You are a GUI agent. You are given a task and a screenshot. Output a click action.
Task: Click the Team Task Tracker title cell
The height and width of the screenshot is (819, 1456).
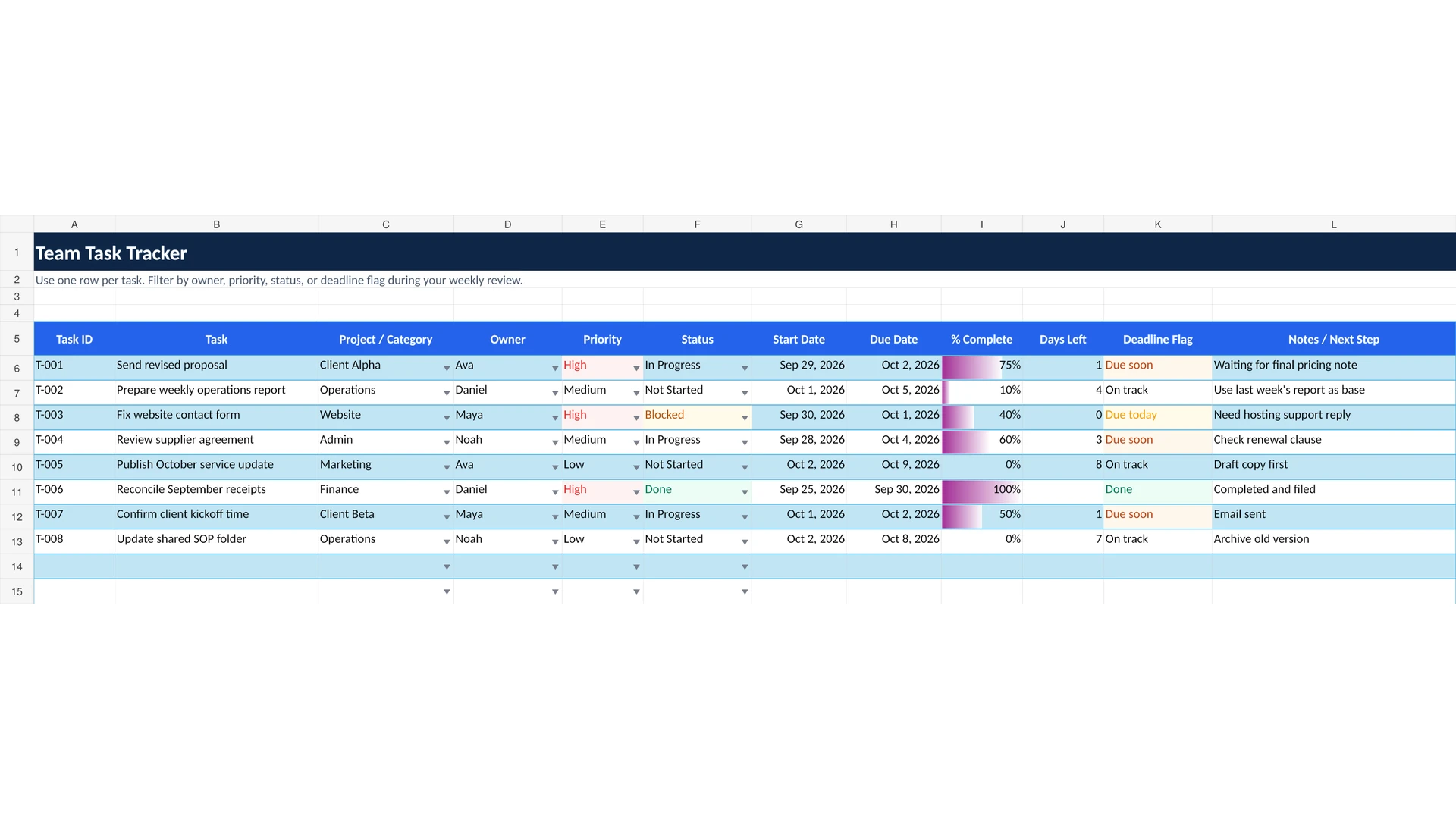click(745, 252)
